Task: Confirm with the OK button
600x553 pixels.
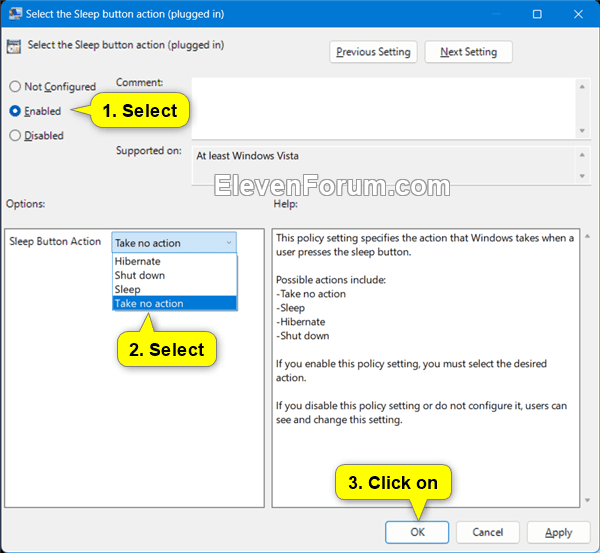Action: tap(417, 532)
